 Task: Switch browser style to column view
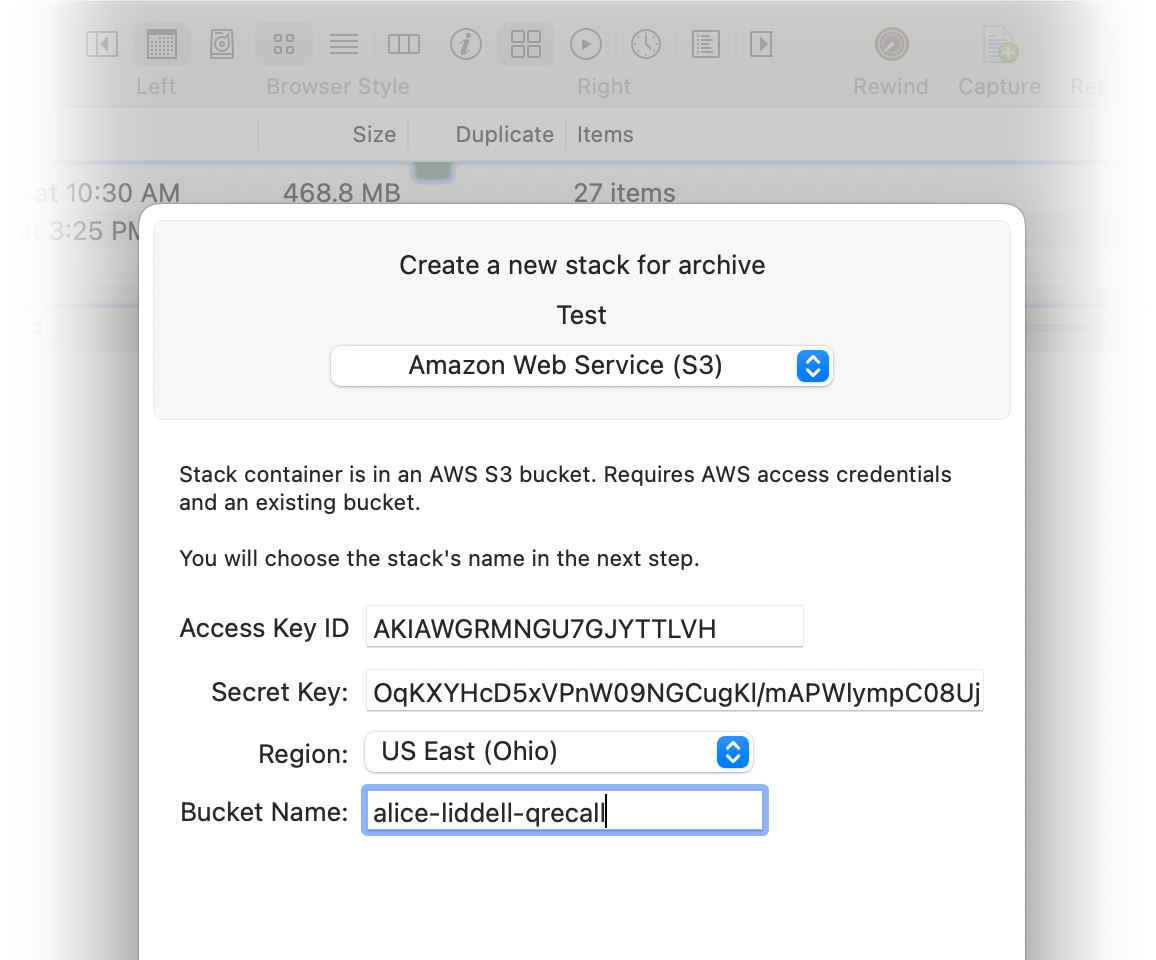[x=404, y=44]
